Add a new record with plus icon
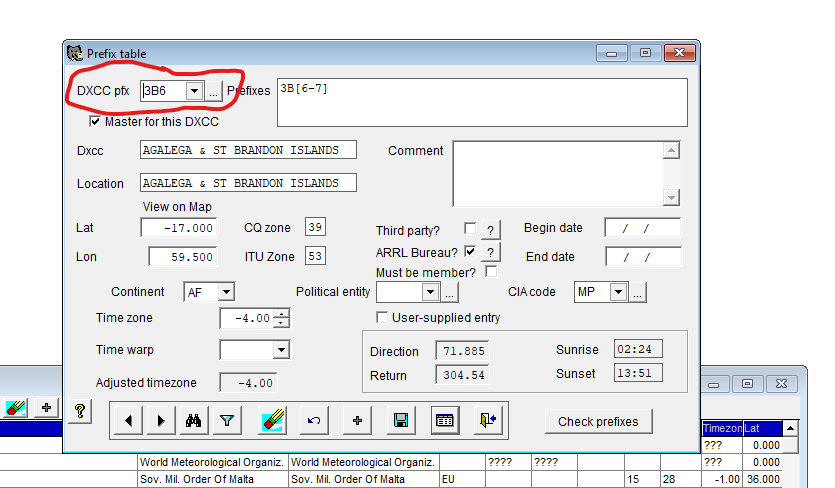 coord(357,421)
